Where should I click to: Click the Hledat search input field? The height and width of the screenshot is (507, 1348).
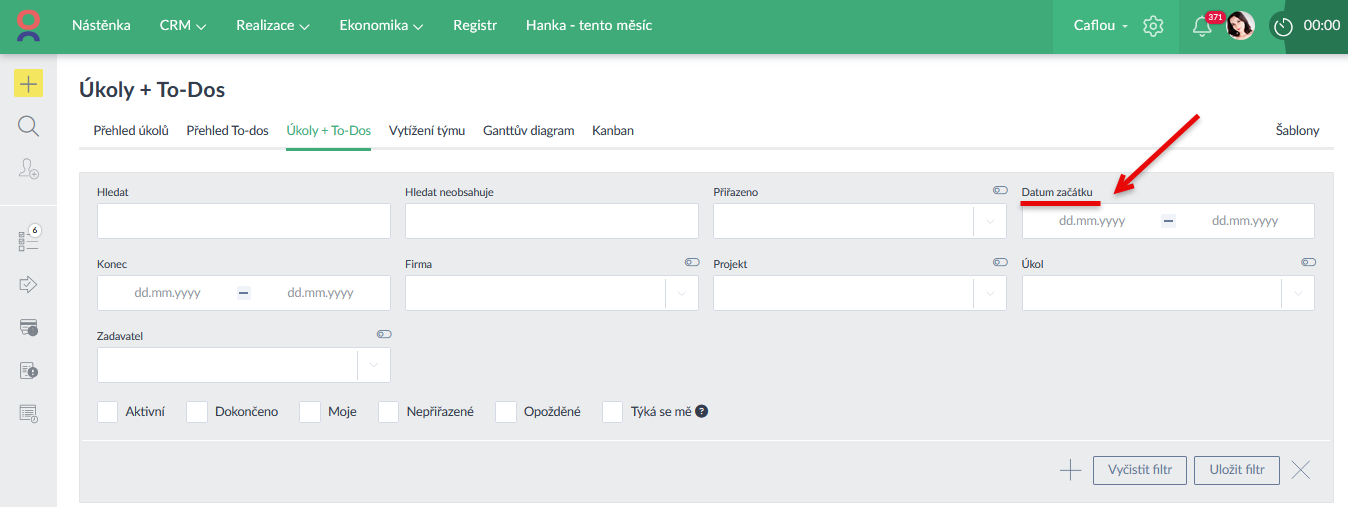pyautogui.click(x=244, y=221)
